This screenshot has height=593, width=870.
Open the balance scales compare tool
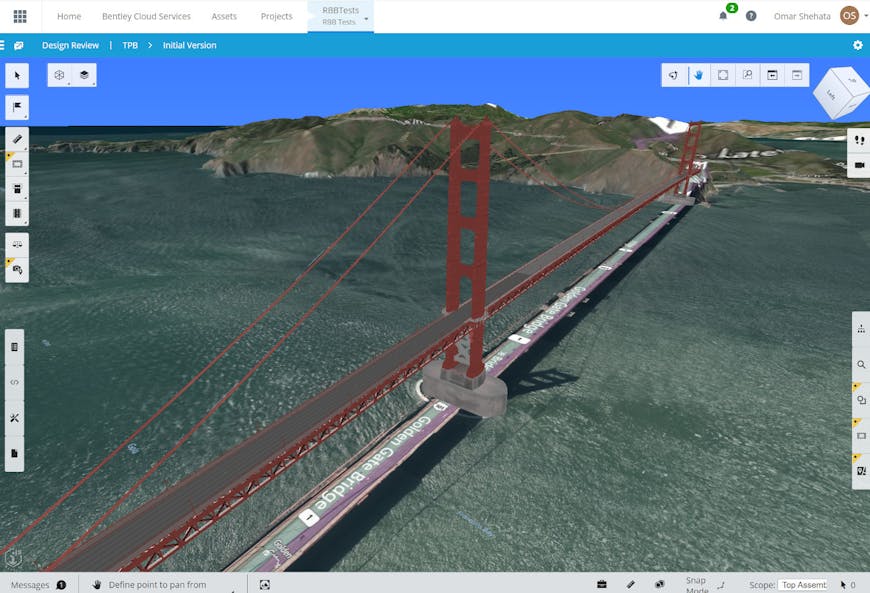click(17, 245)
